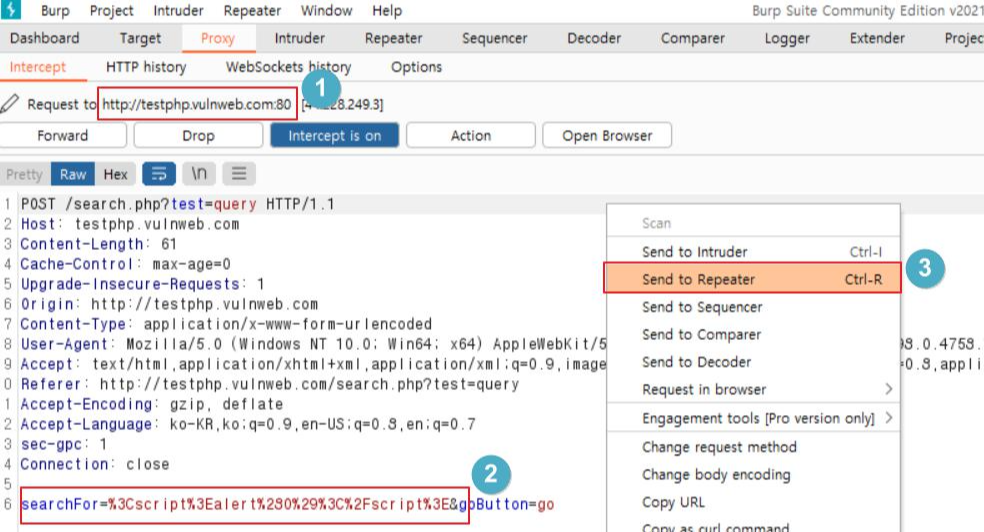Open the Proxy Options sub-tab
The image size is (984, 532).
tap(416, 67)
